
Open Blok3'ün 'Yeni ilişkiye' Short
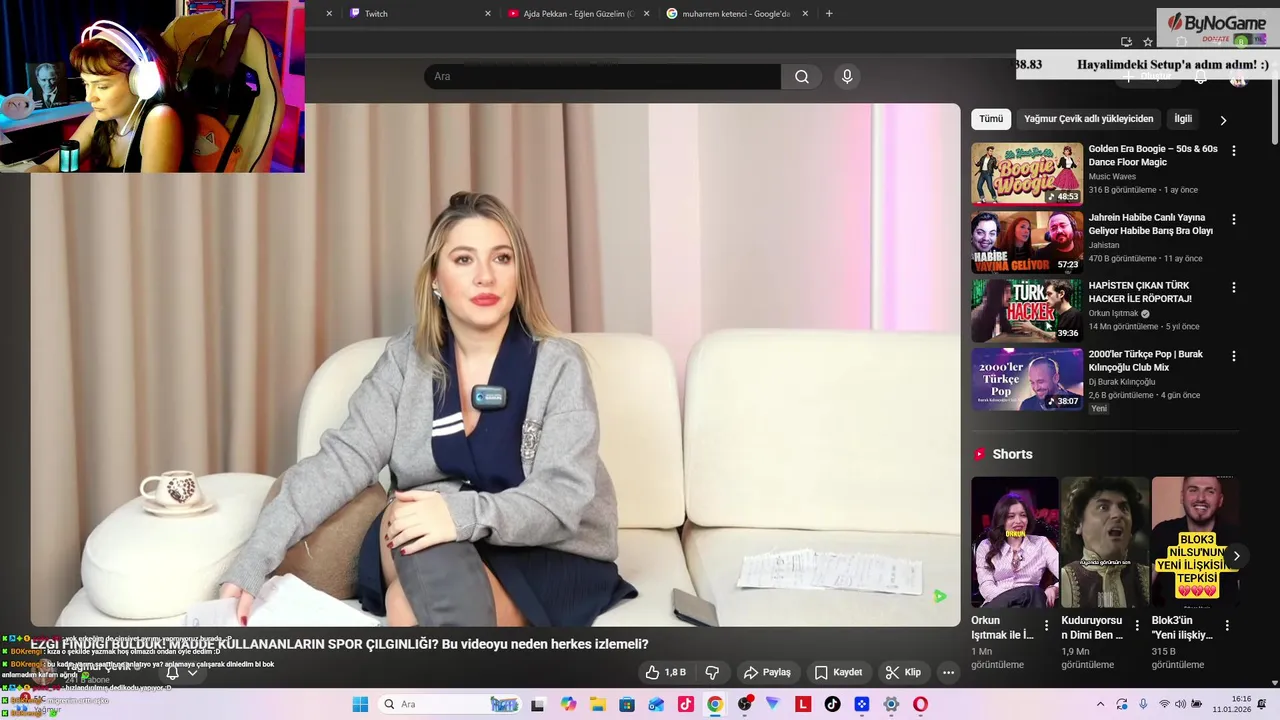[x=1195, y=542]
